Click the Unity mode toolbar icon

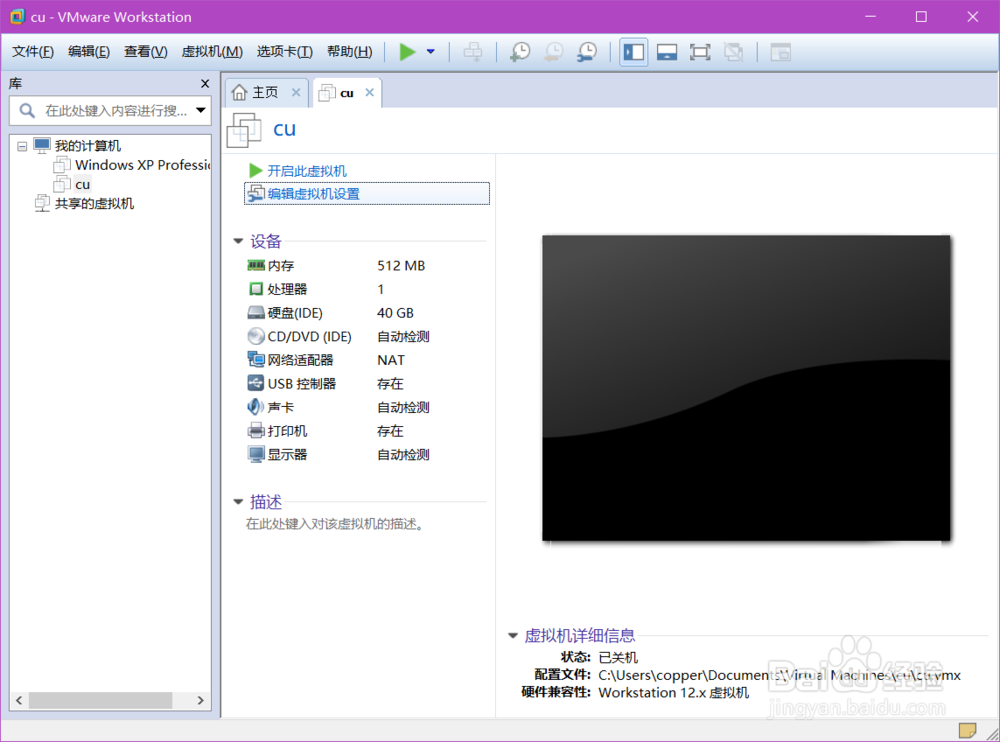click(733, 52)
